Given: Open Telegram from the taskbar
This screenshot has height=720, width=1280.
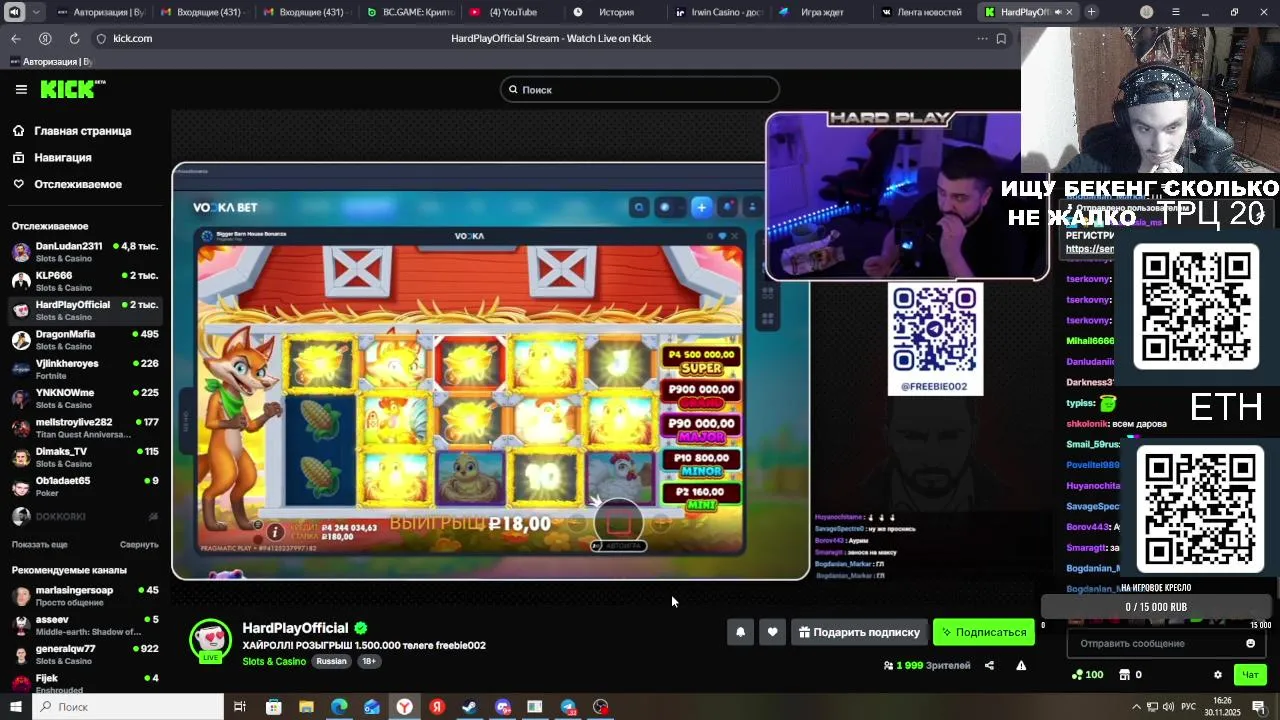Looking at the screenshot, I should tap(568, 707).
